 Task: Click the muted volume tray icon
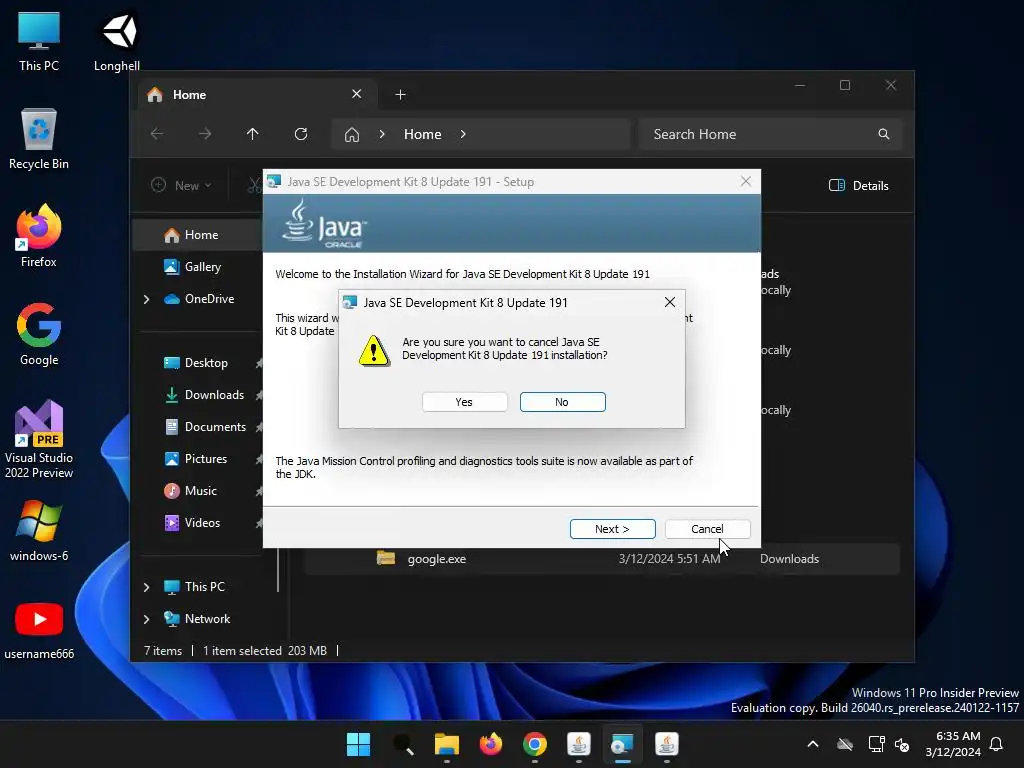902,744
